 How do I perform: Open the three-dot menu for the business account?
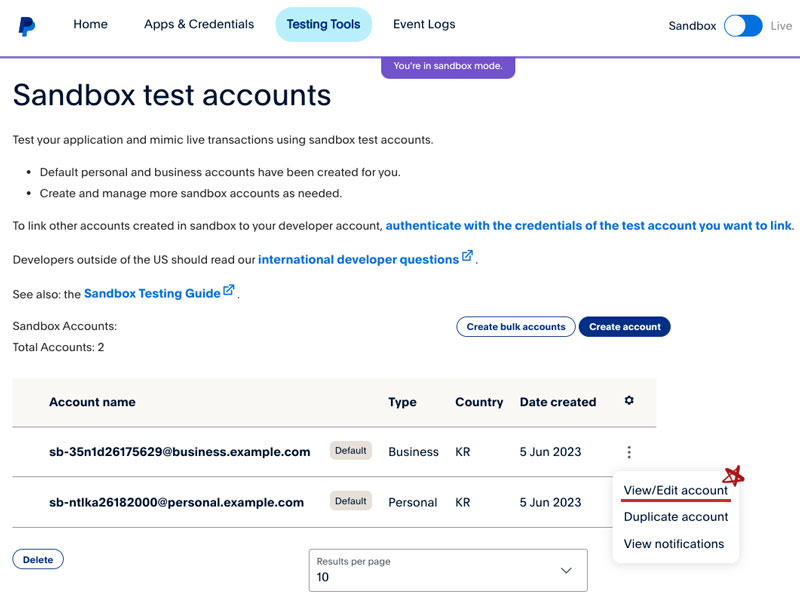pos(629,452)
